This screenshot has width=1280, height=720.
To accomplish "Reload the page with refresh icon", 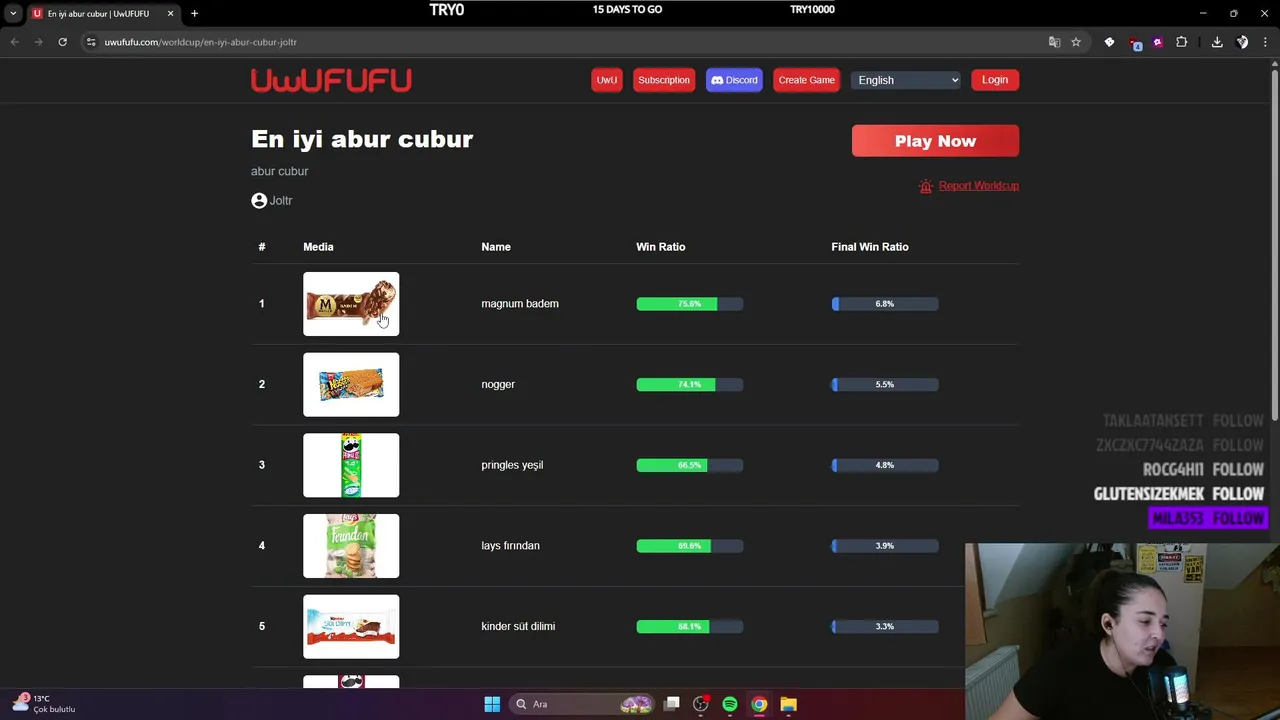I will pyautogui.click(x=62, y=42).
